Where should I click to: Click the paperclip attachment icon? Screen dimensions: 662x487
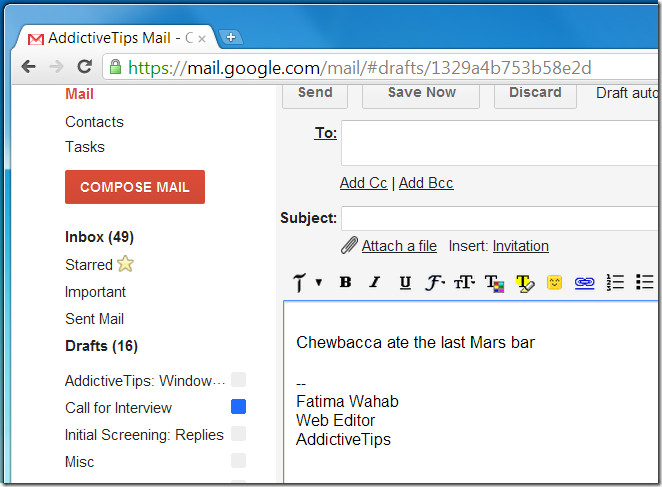pyautogui.click(x=349, y=245)
